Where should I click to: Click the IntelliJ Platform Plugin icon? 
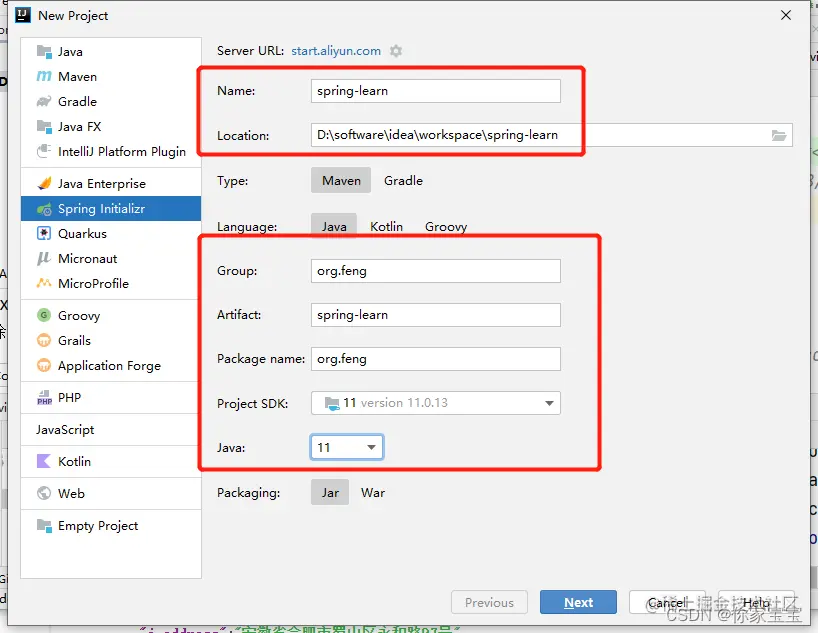pyautogui.click(x=44, y=151)
